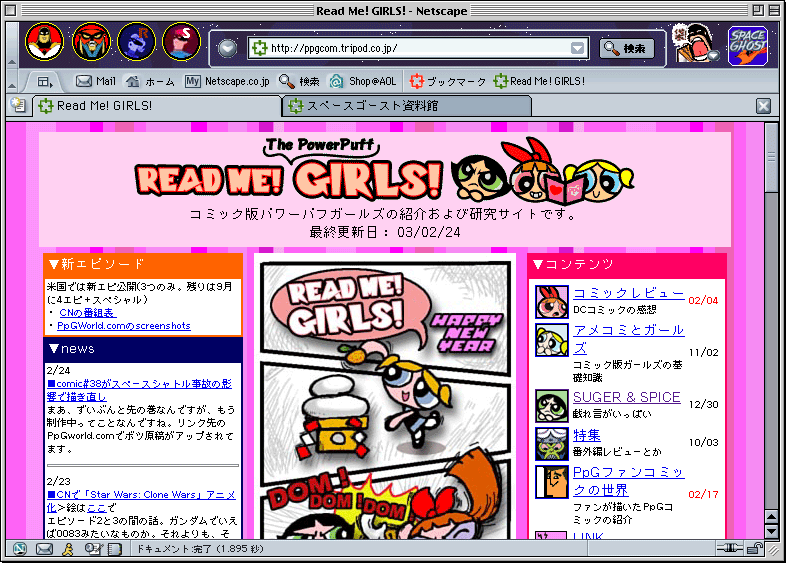Close the current tab with X button

pyautogui.click(x=763, y=106)
